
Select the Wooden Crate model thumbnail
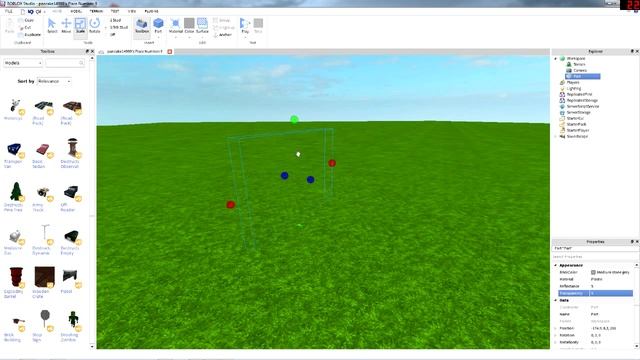coord(44,278)
